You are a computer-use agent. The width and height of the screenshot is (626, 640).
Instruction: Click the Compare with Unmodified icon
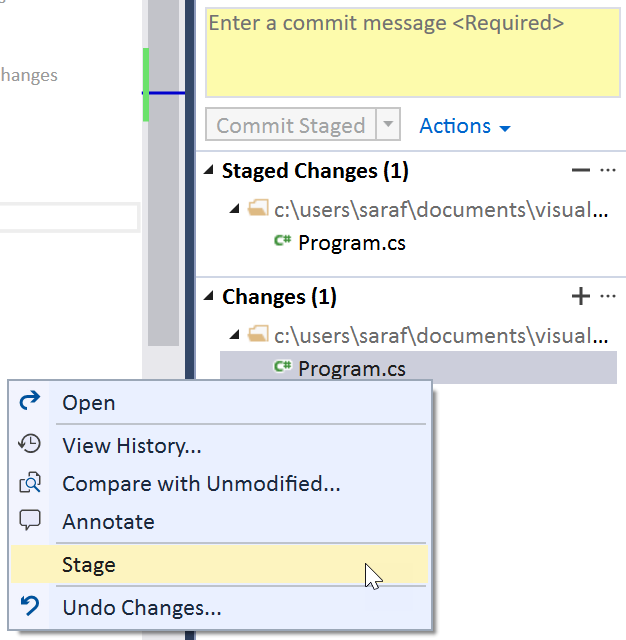30,484
